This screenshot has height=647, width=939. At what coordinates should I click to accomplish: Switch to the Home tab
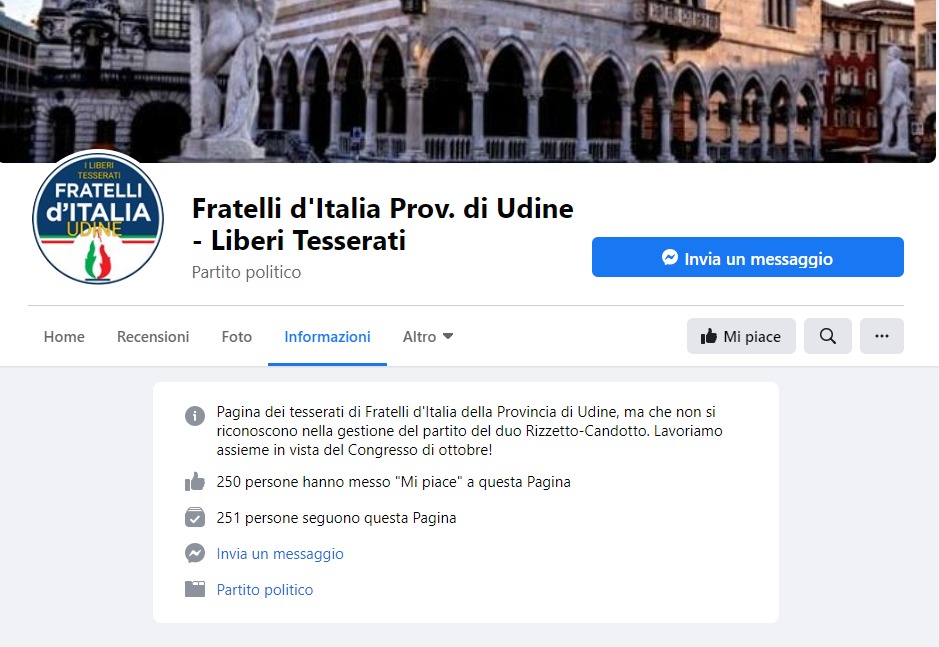(64, 337)
